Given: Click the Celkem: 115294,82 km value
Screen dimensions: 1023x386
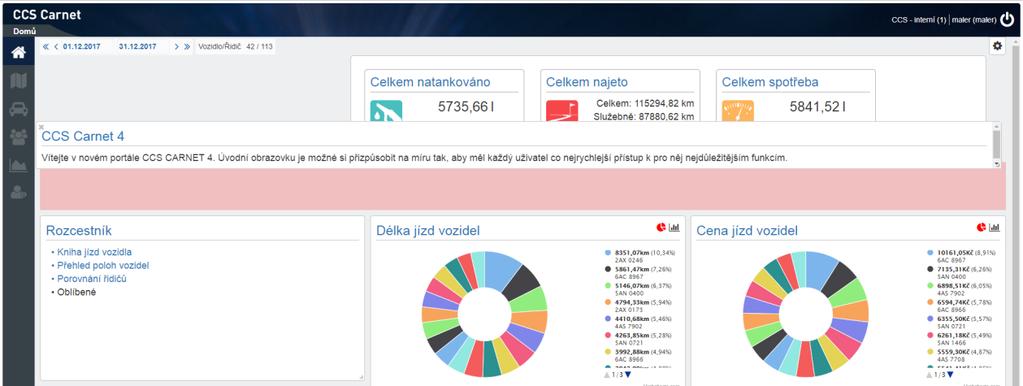Looking at the screenshot, I should [645, 103].
